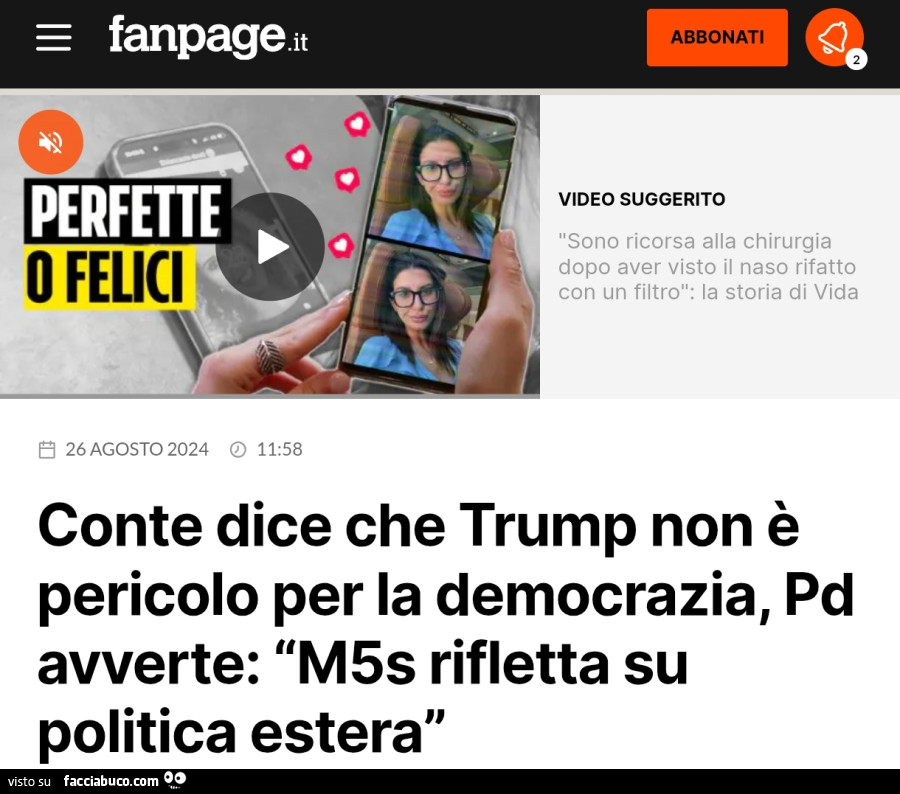Click the facciabuco.com watermark link
The image size is (900, 794).
(x=111, y=781)
